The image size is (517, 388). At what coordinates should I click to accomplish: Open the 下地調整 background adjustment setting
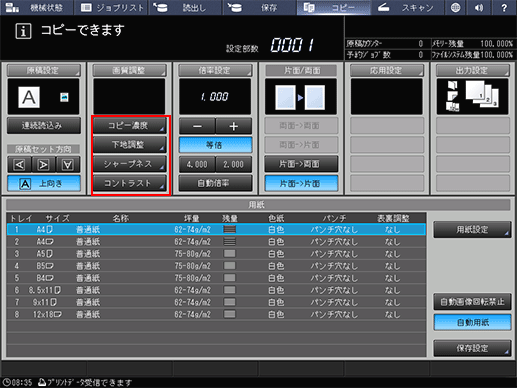[129, 145]
